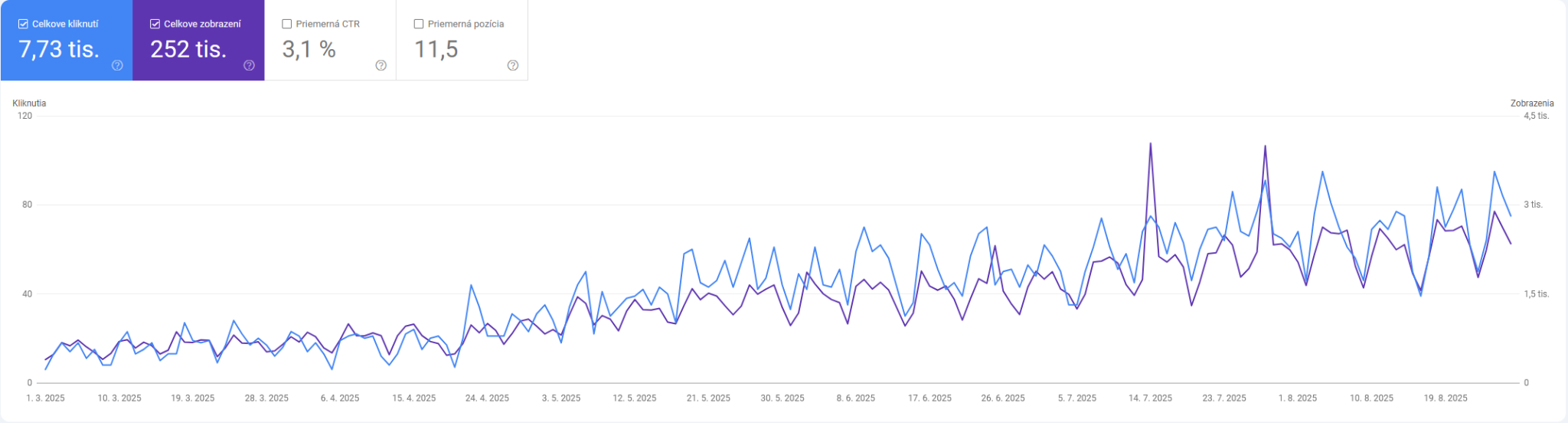The height and width of the screenshot is (423, 1568).
Task: Select the 252 tis. impressions metric card
Action: point(198,40)
